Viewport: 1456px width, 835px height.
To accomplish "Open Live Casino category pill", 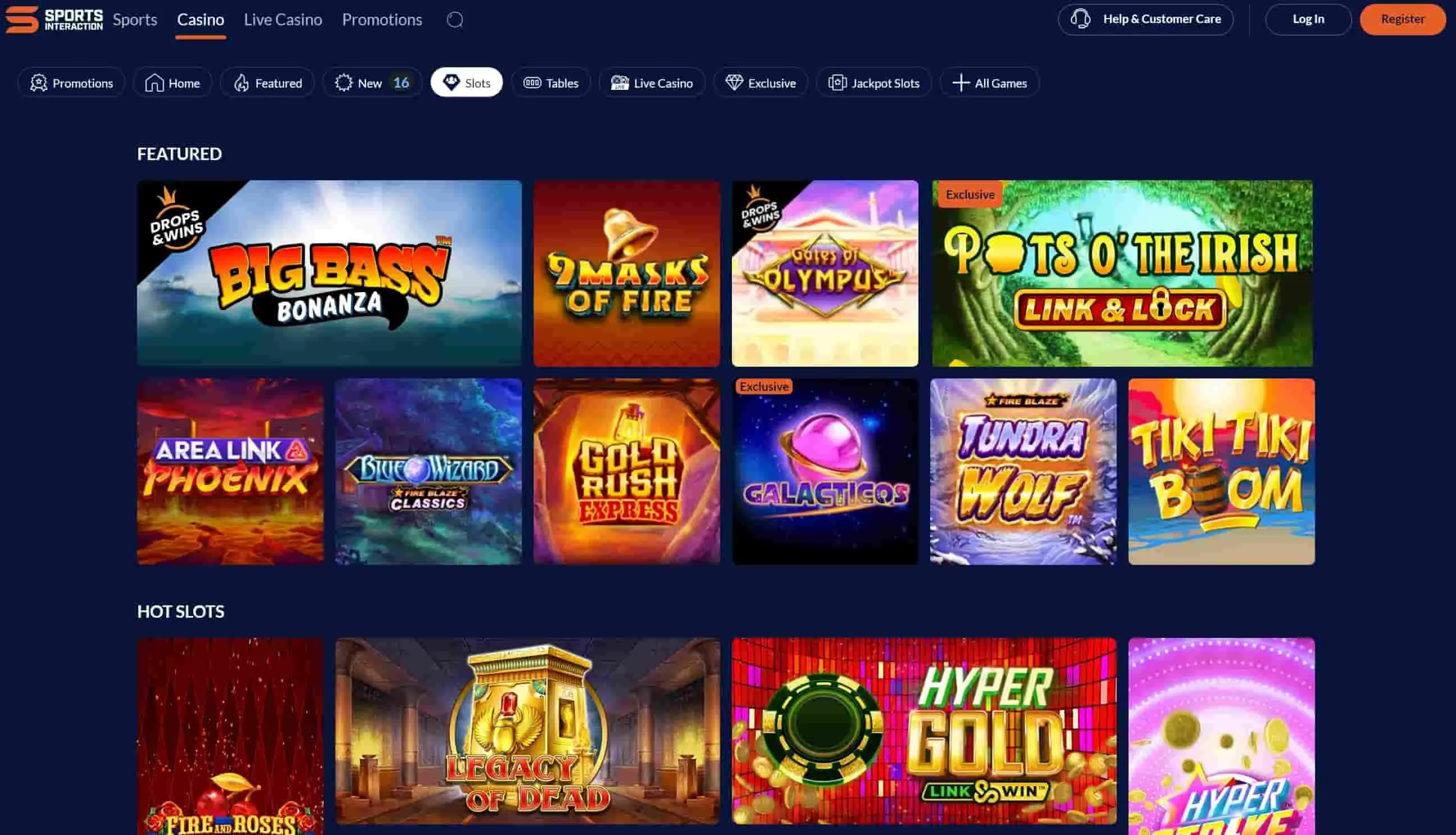I will pyautogui.click(x=652, y=83).
